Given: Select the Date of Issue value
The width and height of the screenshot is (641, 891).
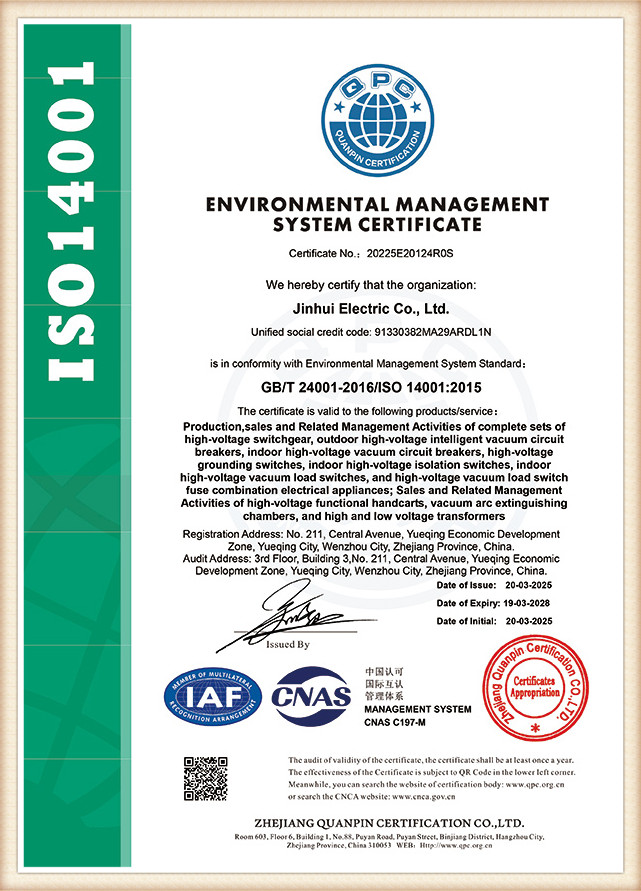Looking at the screenshot, I should coord(528,585).
